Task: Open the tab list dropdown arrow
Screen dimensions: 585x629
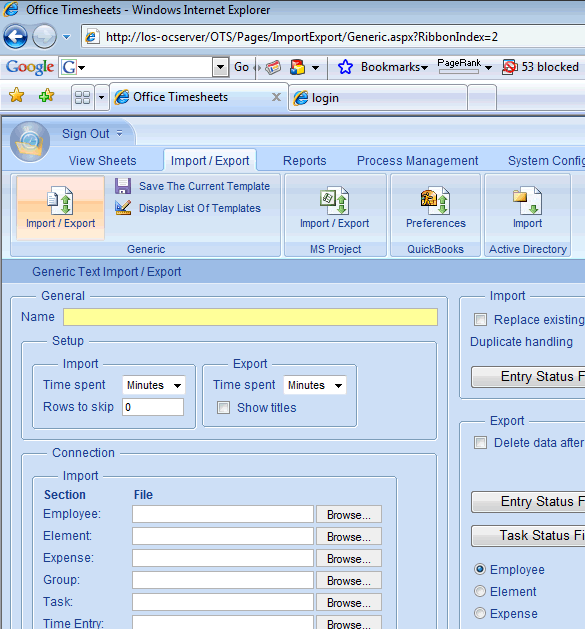Action: pyautogui.click(x=102, y=97)
